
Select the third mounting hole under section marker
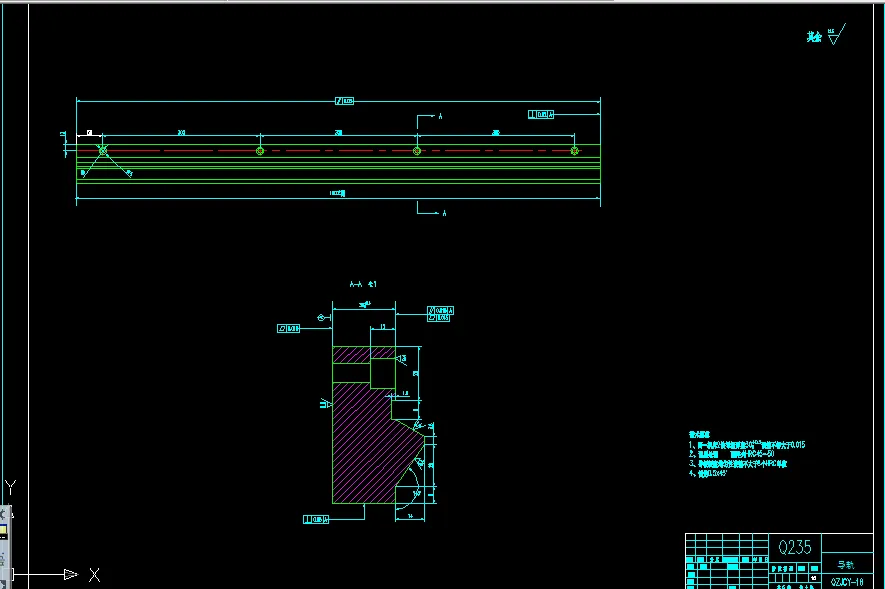click(417, 151)
